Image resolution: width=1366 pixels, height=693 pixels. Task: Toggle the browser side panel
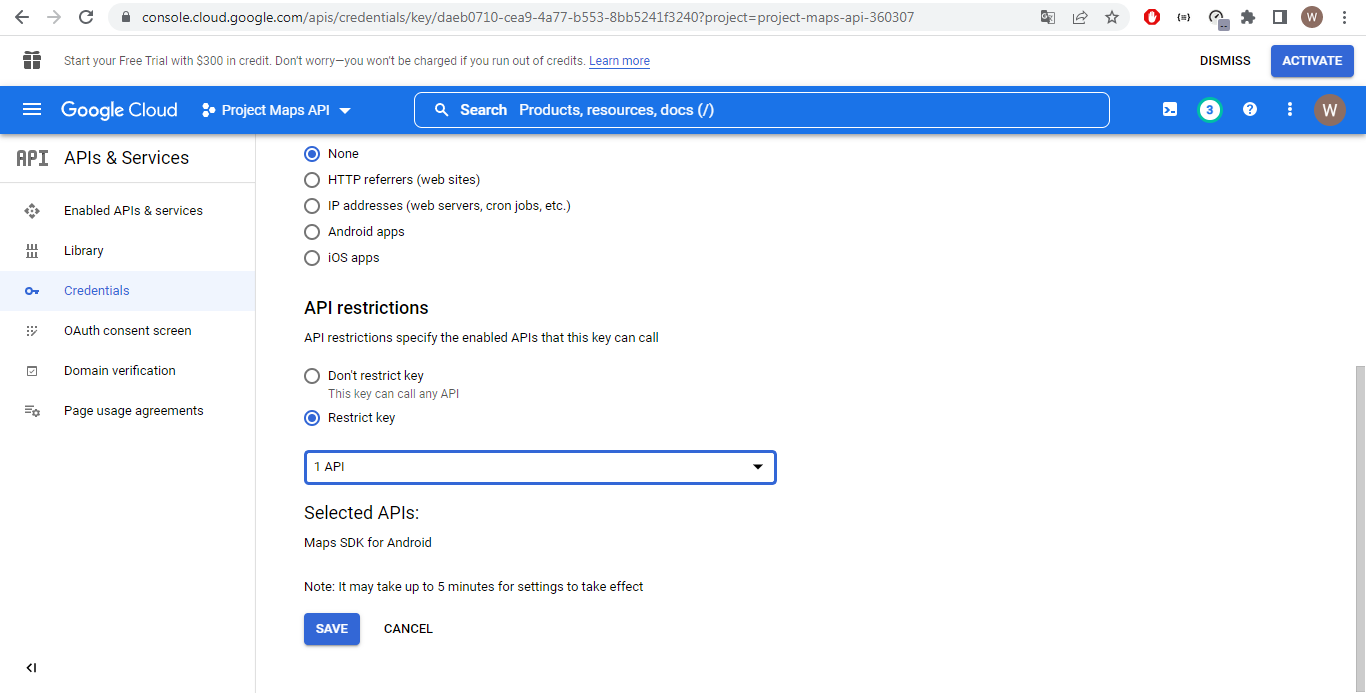(x=1280, y=17)
